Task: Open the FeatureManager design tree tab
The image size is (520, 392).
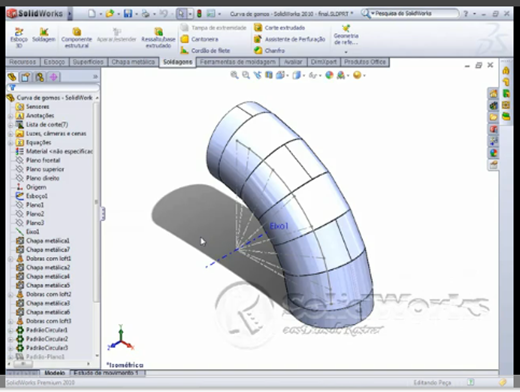Action: click(12, 77)
